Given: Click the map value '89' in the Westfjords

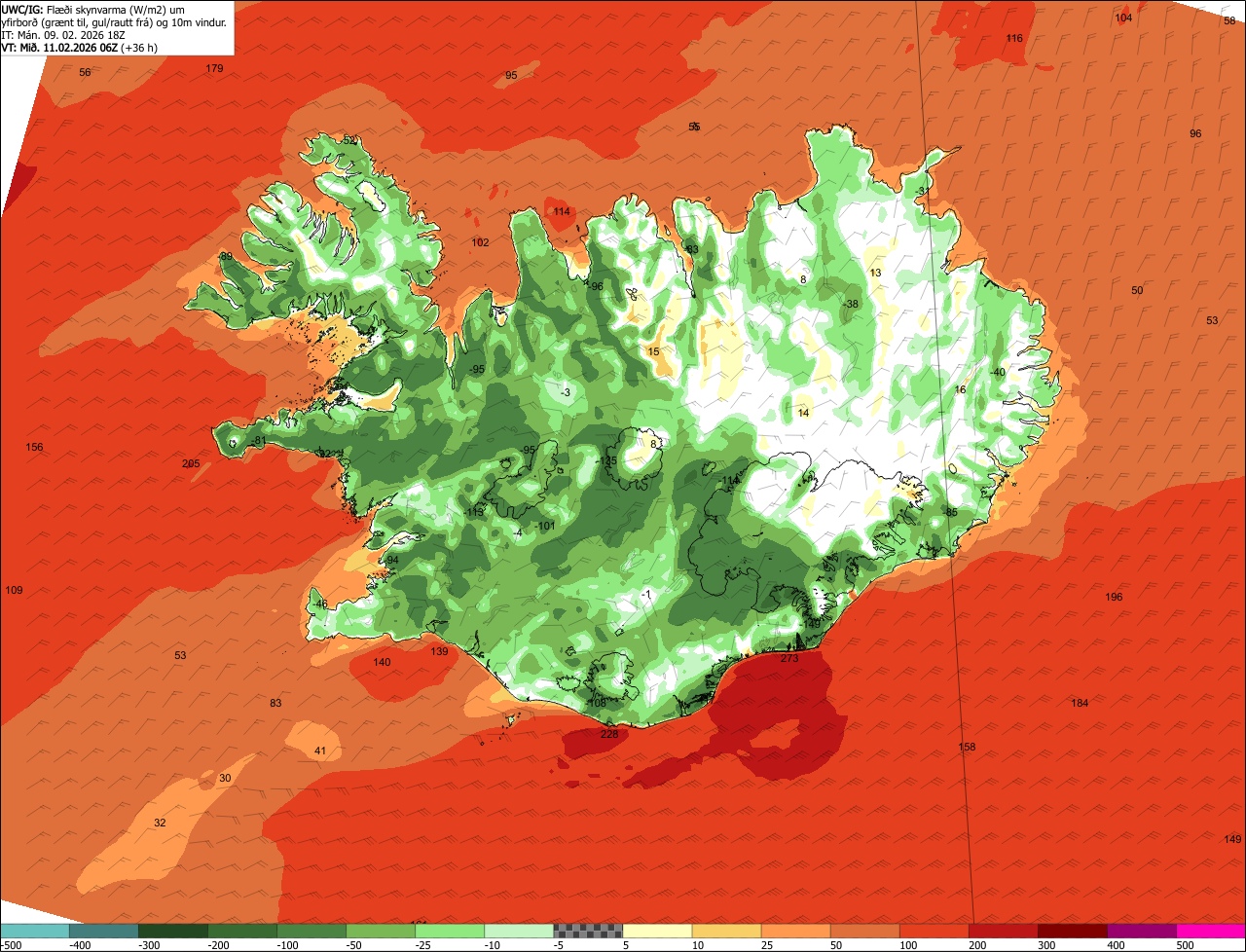Looking at the screenshot, I should [225, 256].
